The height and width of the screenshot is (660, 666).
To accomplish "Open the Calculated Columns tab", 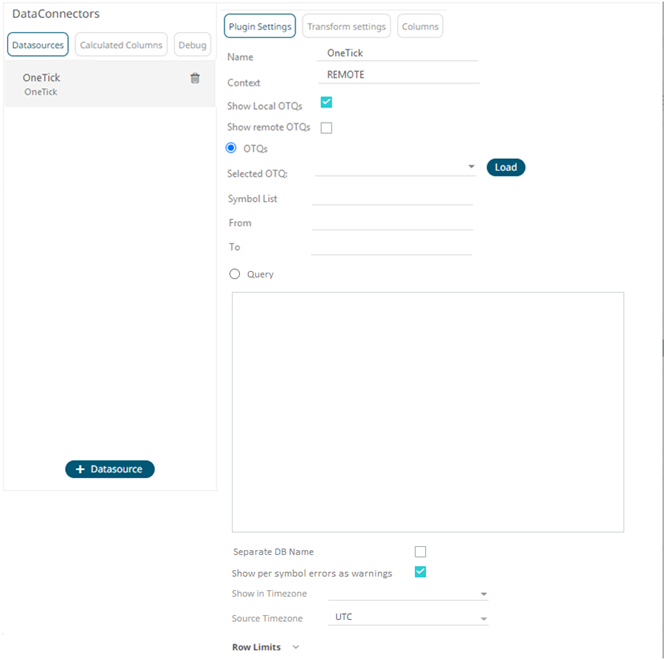I will 121,45.
